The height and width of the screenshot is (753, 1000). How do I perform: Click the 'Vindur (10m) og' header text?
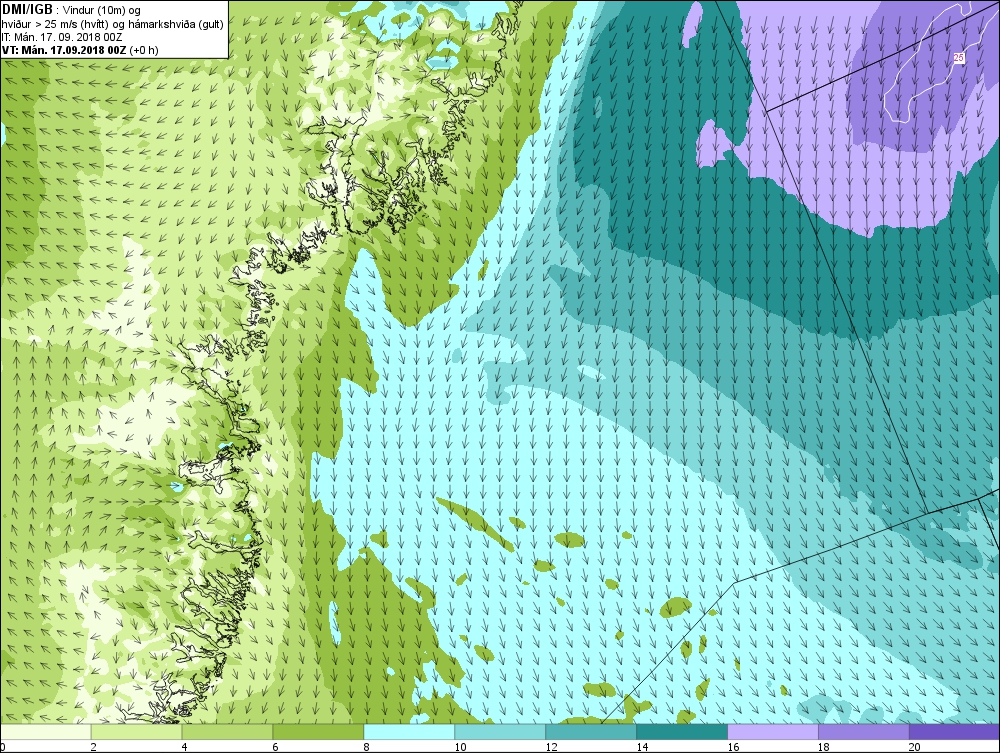(x=103, y=10)
